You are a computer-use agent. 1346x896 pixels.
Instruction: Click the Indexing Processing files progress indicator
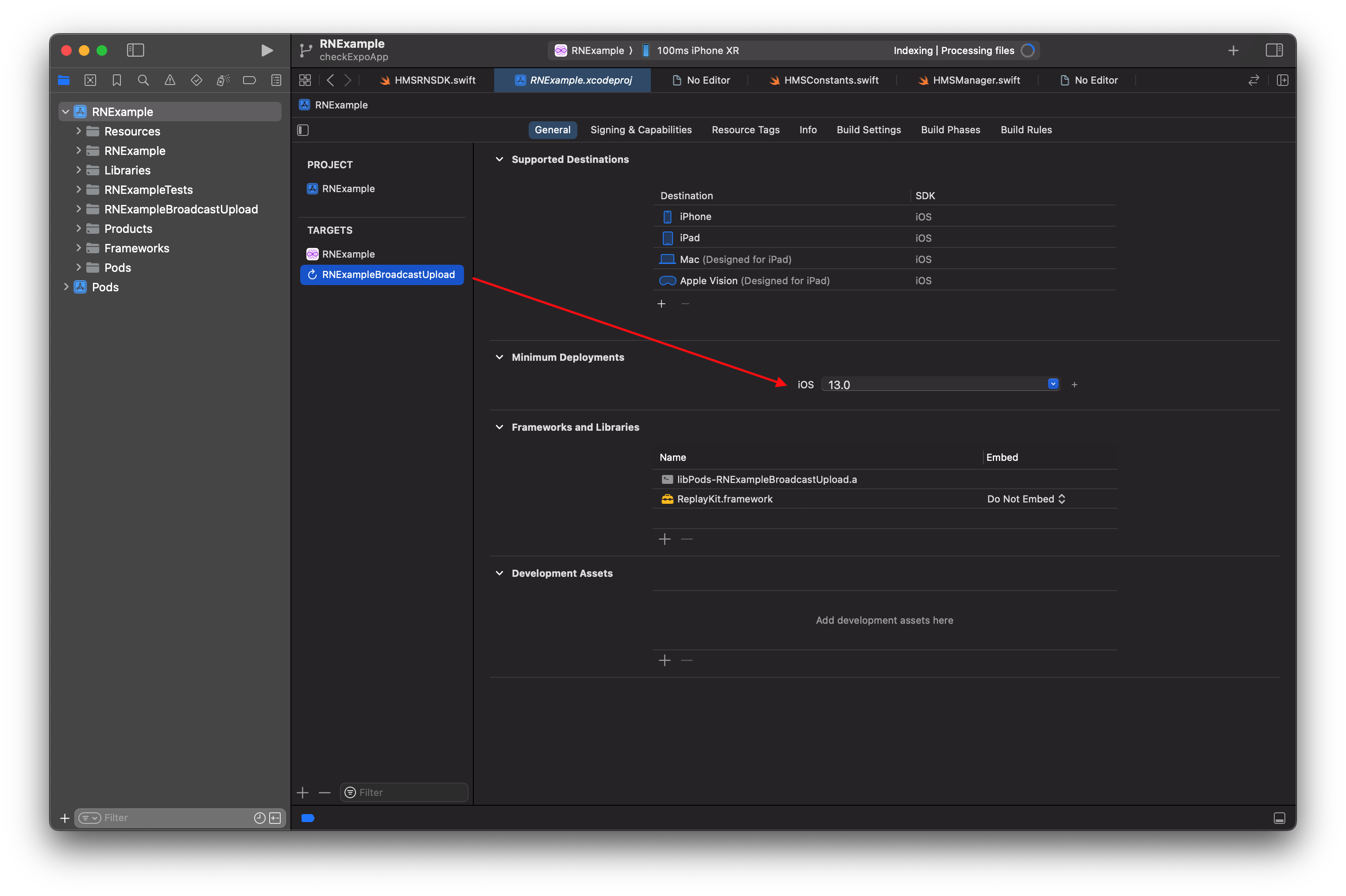tap(1028, 50)
